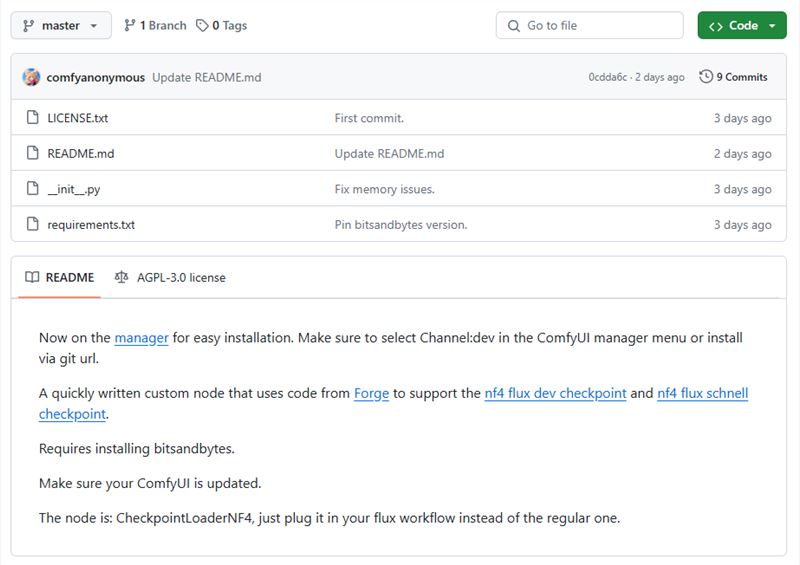Click the book icon on README tab
This screenshot has width=800, height=565.
pyautogui.click(x=32, y=277)
